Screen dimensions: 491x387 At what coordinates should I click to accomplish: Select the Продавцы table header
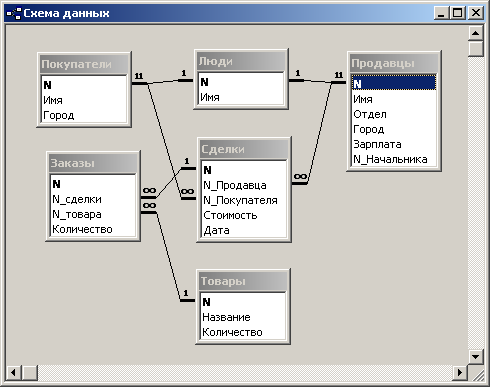coord(394,63)
